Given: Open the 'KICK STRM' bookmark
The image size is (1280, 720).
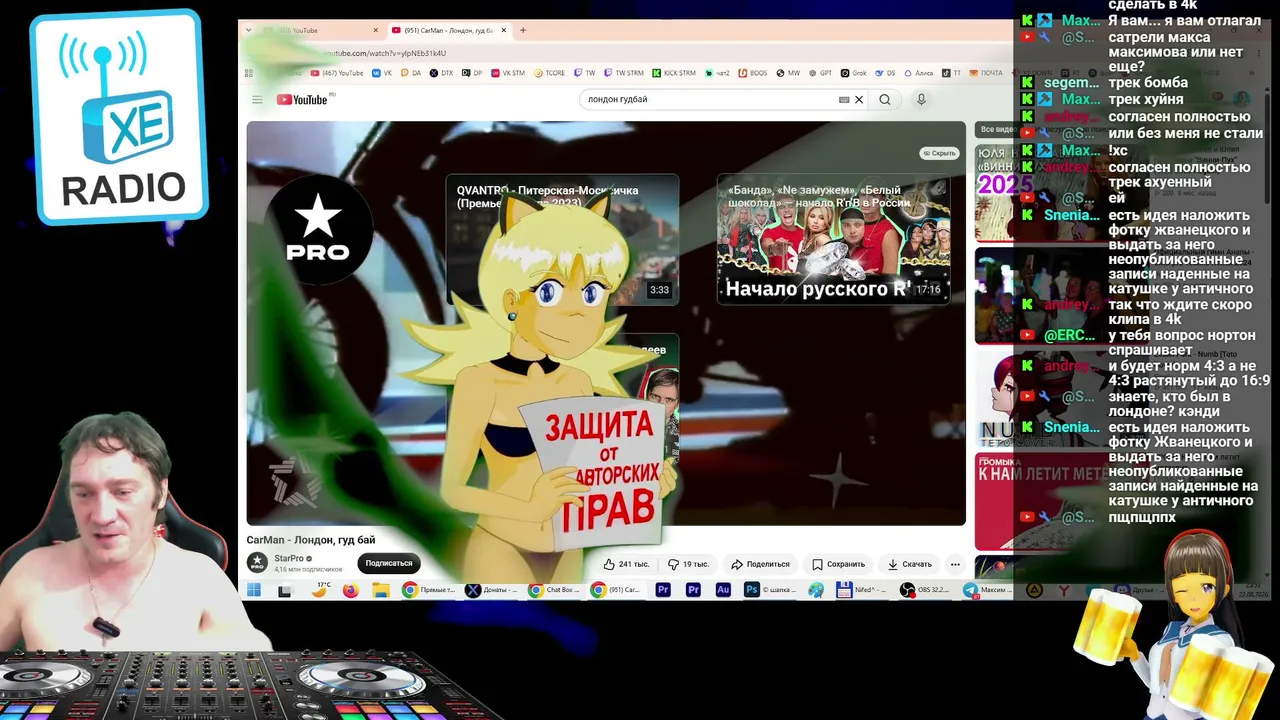Looking at the screenshot, I should click(674, 73).
